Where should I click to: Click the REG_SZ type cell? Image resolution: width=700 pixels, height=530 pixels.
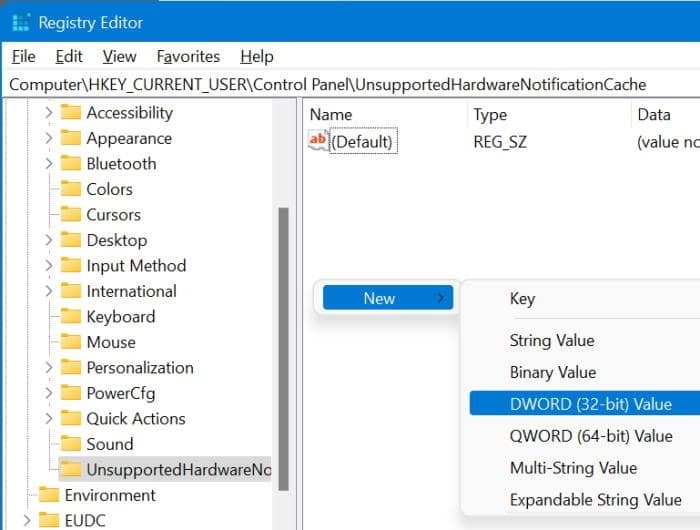coord(500,142)
